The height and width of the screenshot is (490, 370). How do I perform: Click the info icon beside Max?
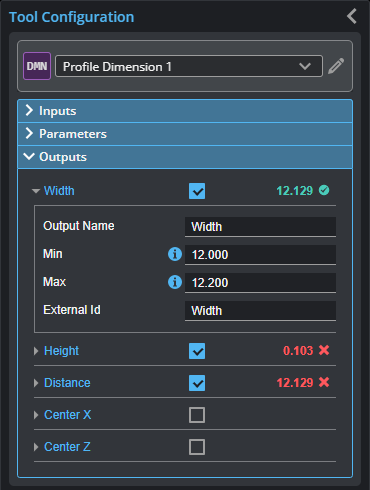click(x=175, y=282)
